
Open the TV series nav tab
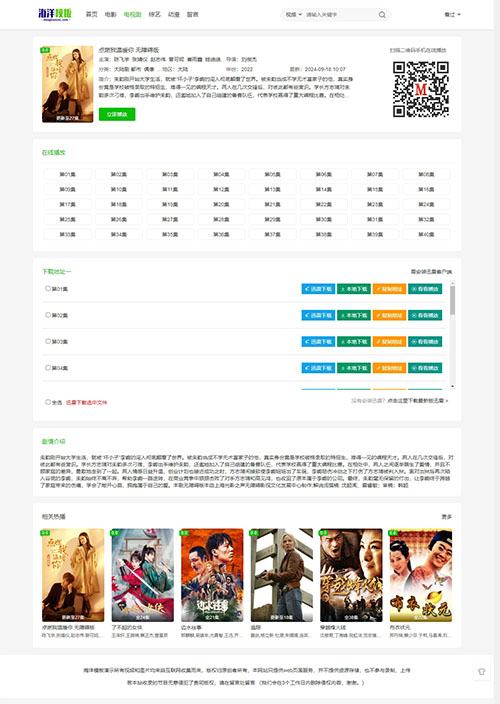(x=132, y=14)
